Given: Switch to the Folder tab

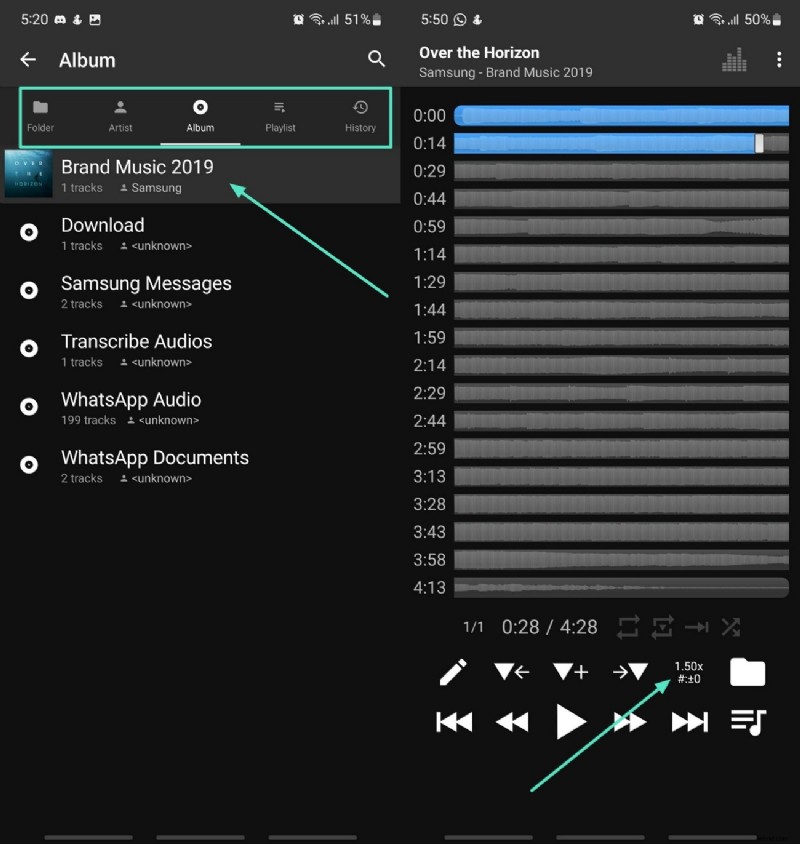Looking at the screenshot, I should pos(41,117).
